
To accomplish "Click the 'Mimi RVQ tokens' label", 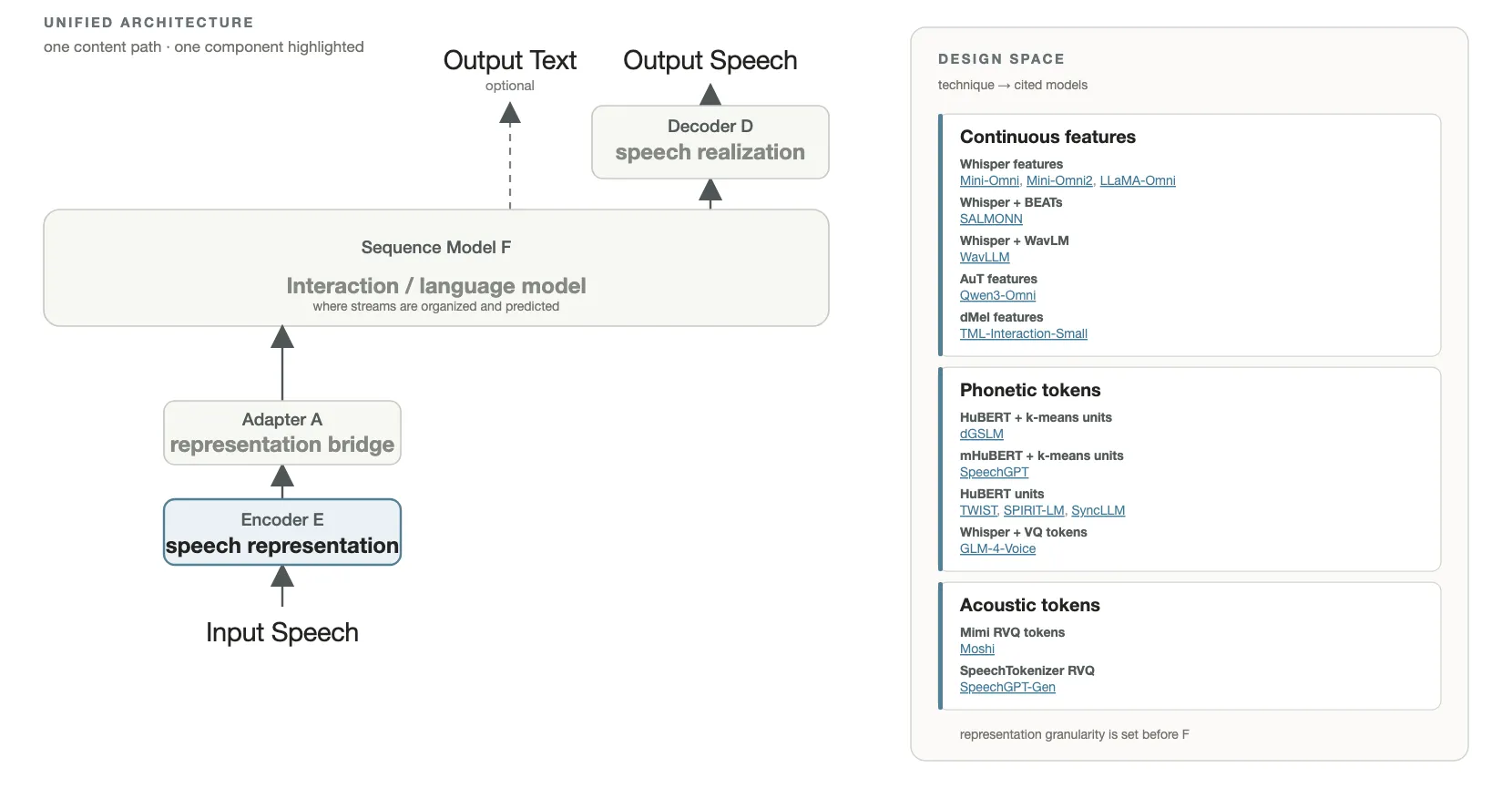I will (x=1012, y=632).
